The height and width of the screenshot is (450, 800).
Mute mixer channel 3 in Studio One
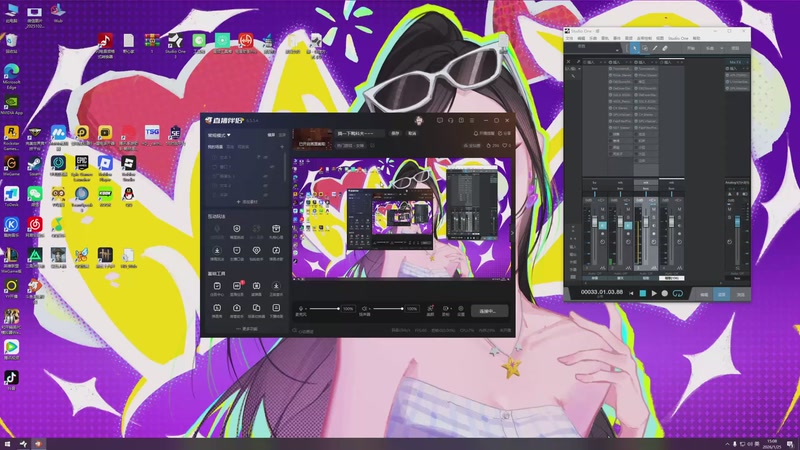click(x=654, y=209)
